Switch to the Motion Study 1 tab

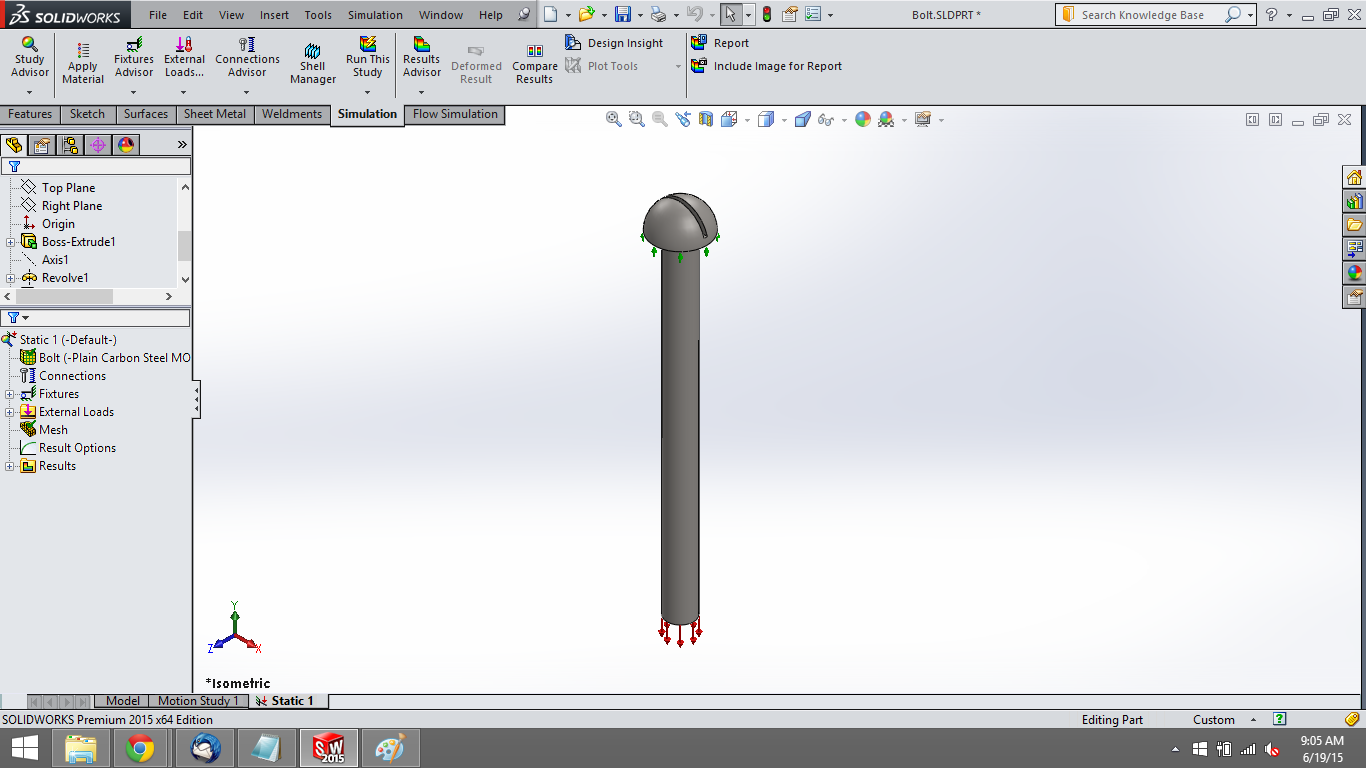(x=197, y=700)
